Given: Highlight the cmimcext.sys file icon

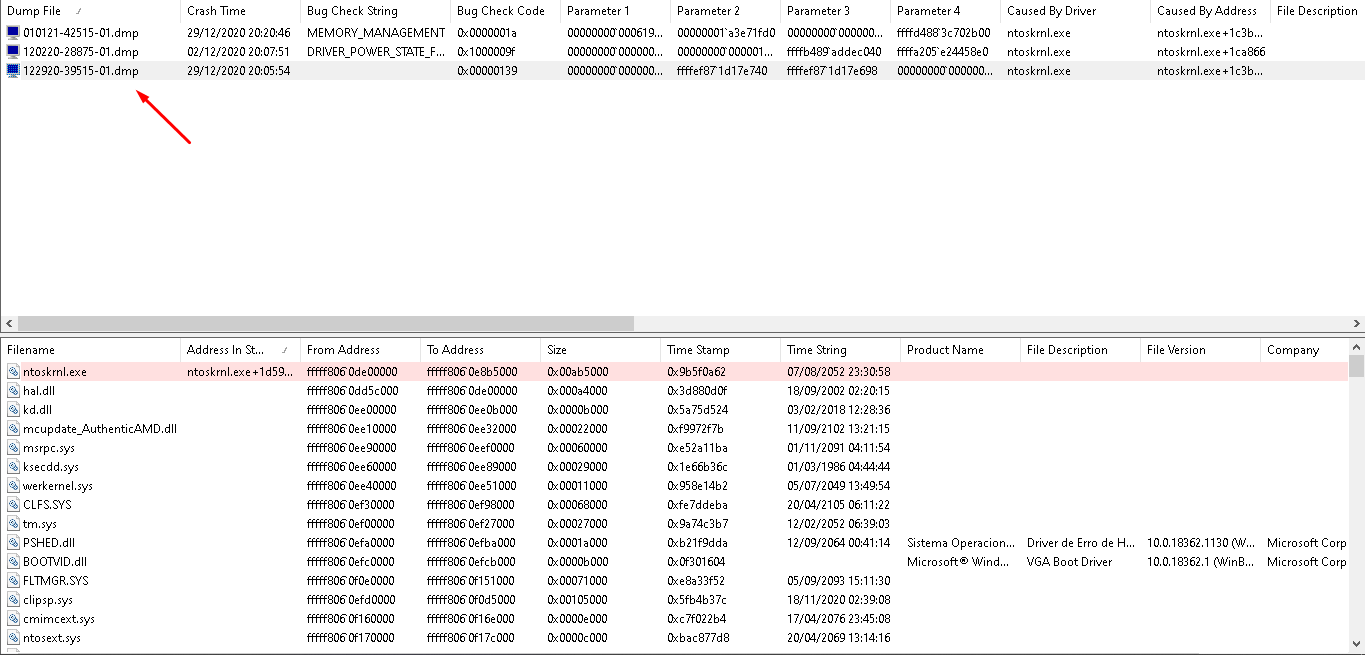Looking at the screenshot, I should point(13,619).
